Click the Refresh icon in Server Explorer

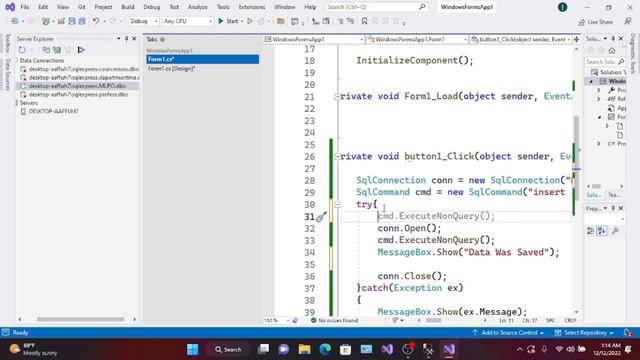[22, 50]
